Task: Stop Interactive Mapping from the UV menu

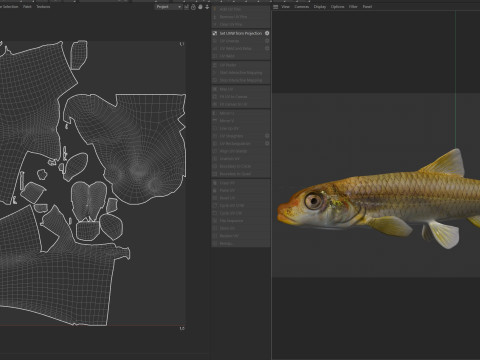Action: click(x=241, y=80)
